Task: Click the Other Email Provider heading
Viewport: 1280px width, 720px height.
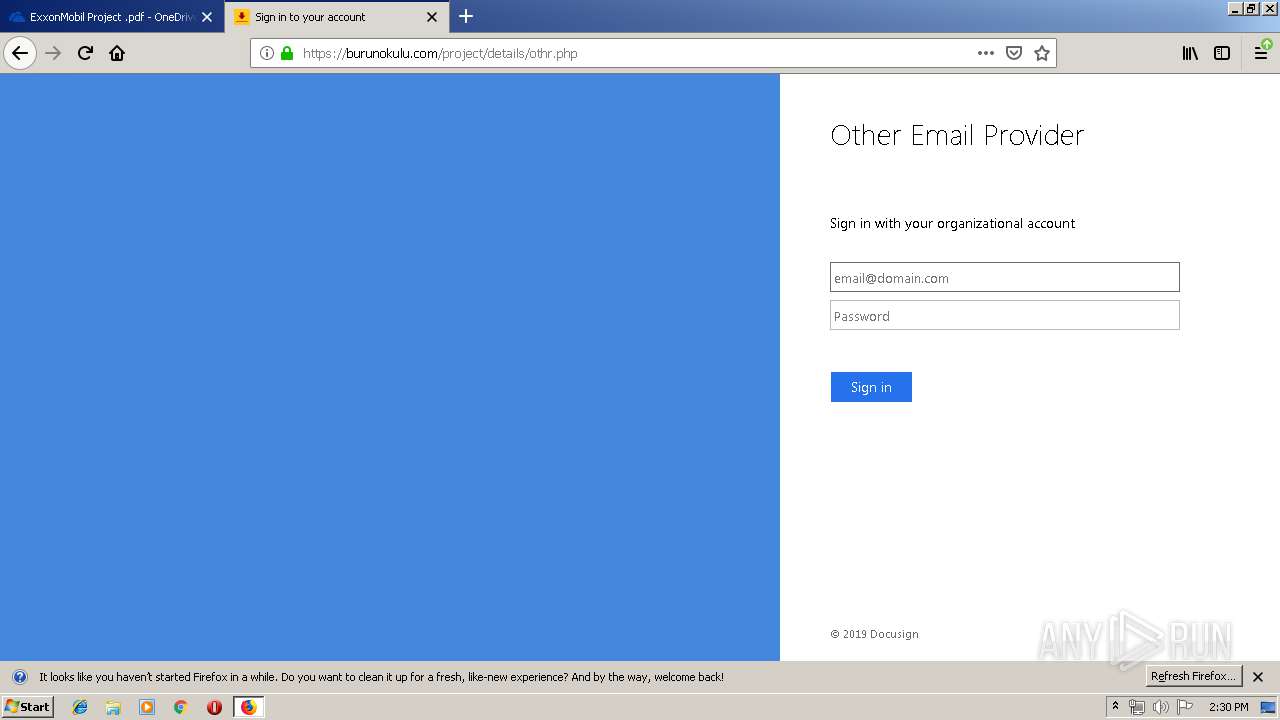Action: coord(957,135)
